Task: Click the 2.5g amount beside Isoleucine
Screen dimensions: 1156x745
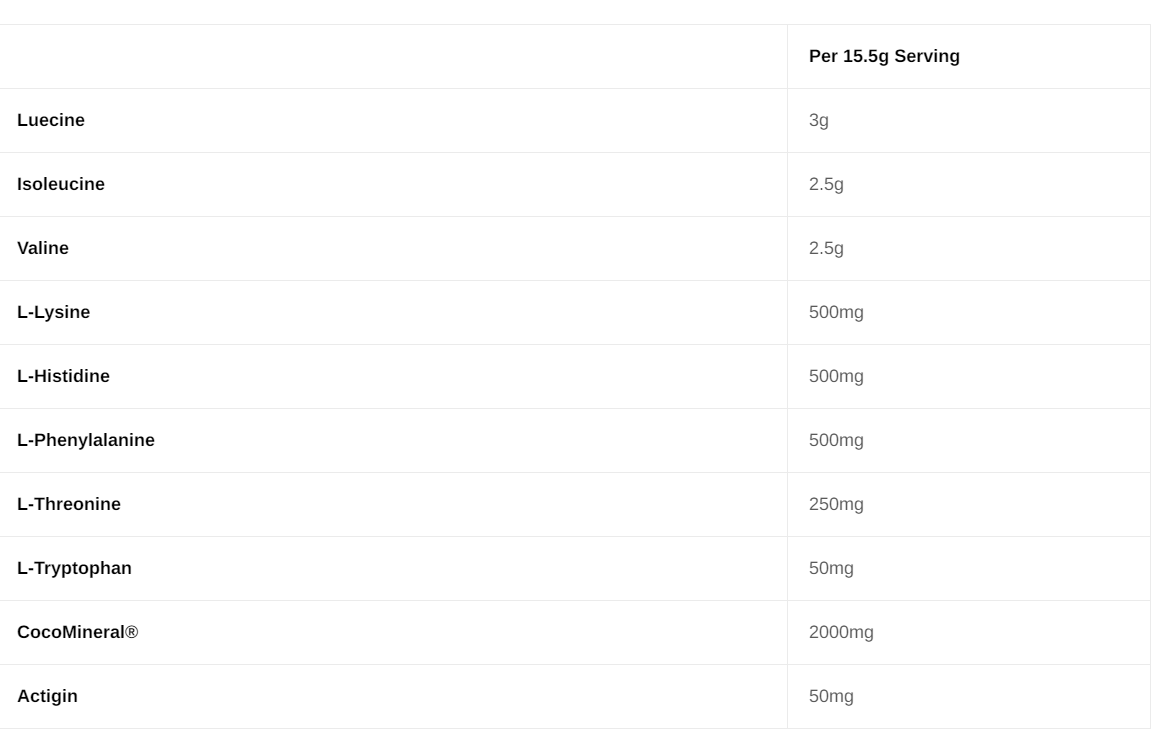Action: coord(826,184)
